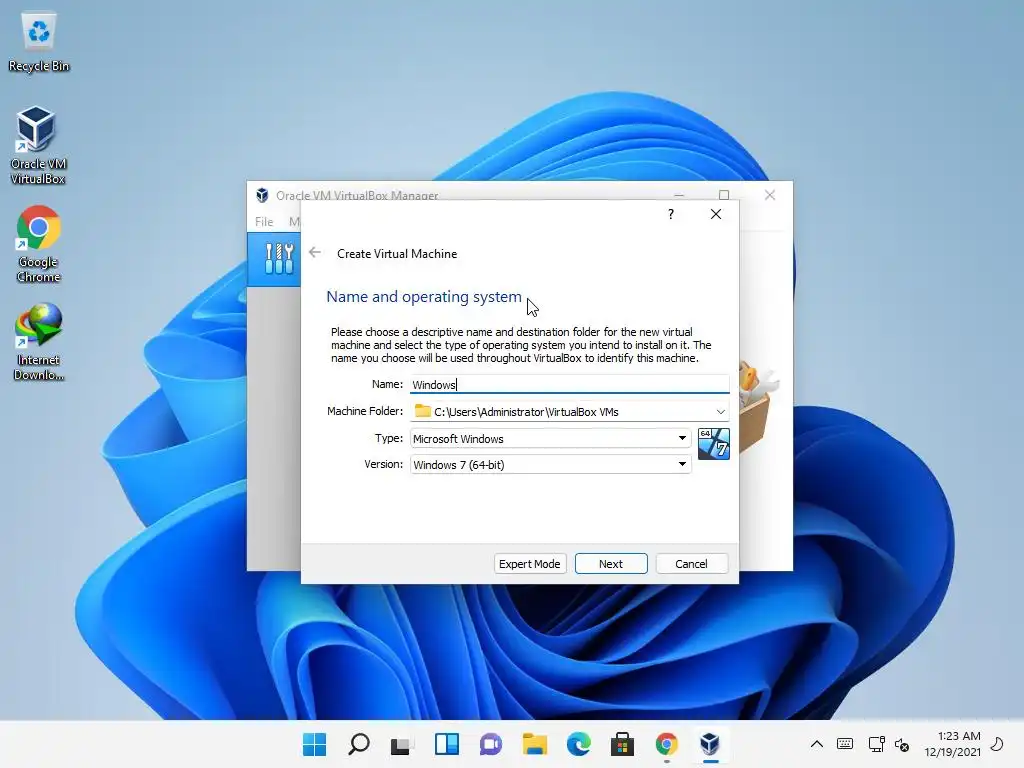Click the touch keyboard tray icon
Image resolution: width=1024 pixels, height=768 pixels.
tap(844, 744)
